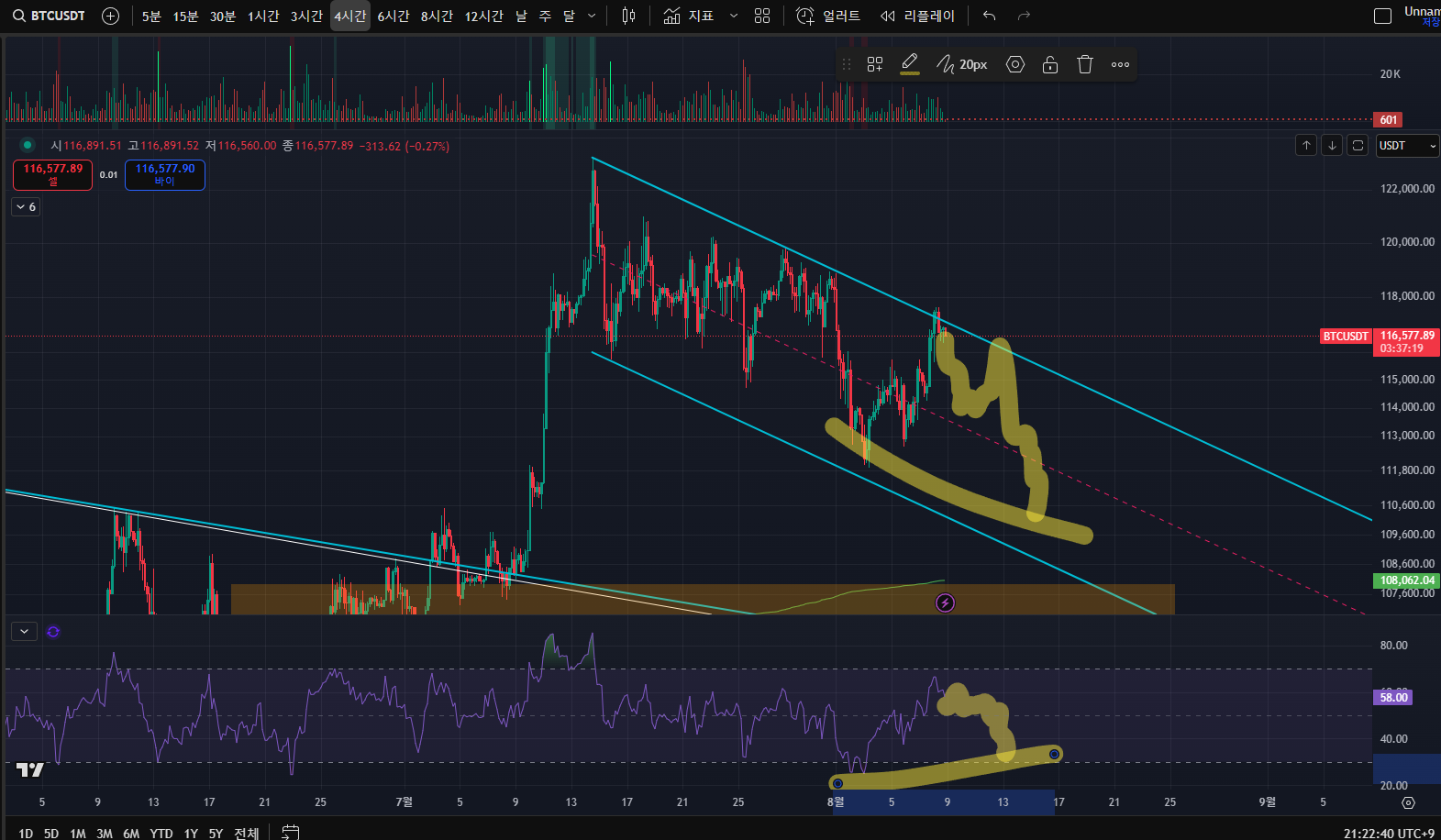The height and width of the screenshot is (840, 1441).
Task: Switch to the 8시간 timeframe
Action: tap(437, 16)
